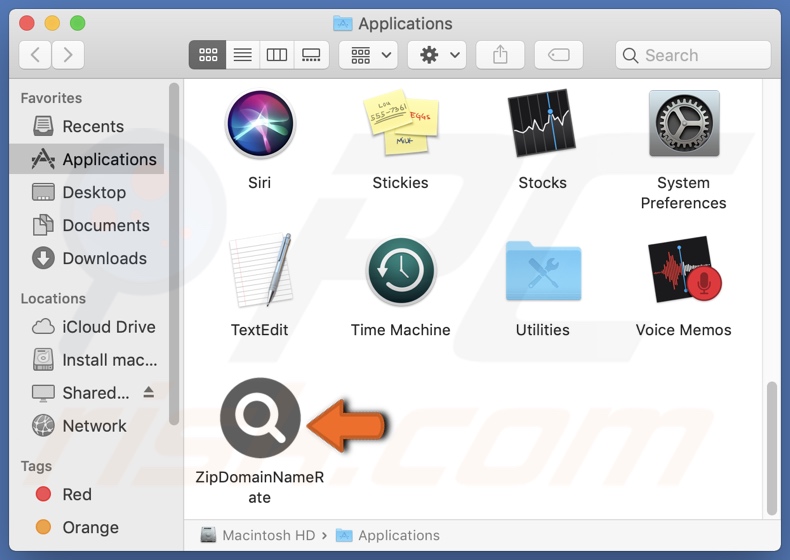Go forward with the right chevron button
790x560 pixels.
click(x=68, y=54)
